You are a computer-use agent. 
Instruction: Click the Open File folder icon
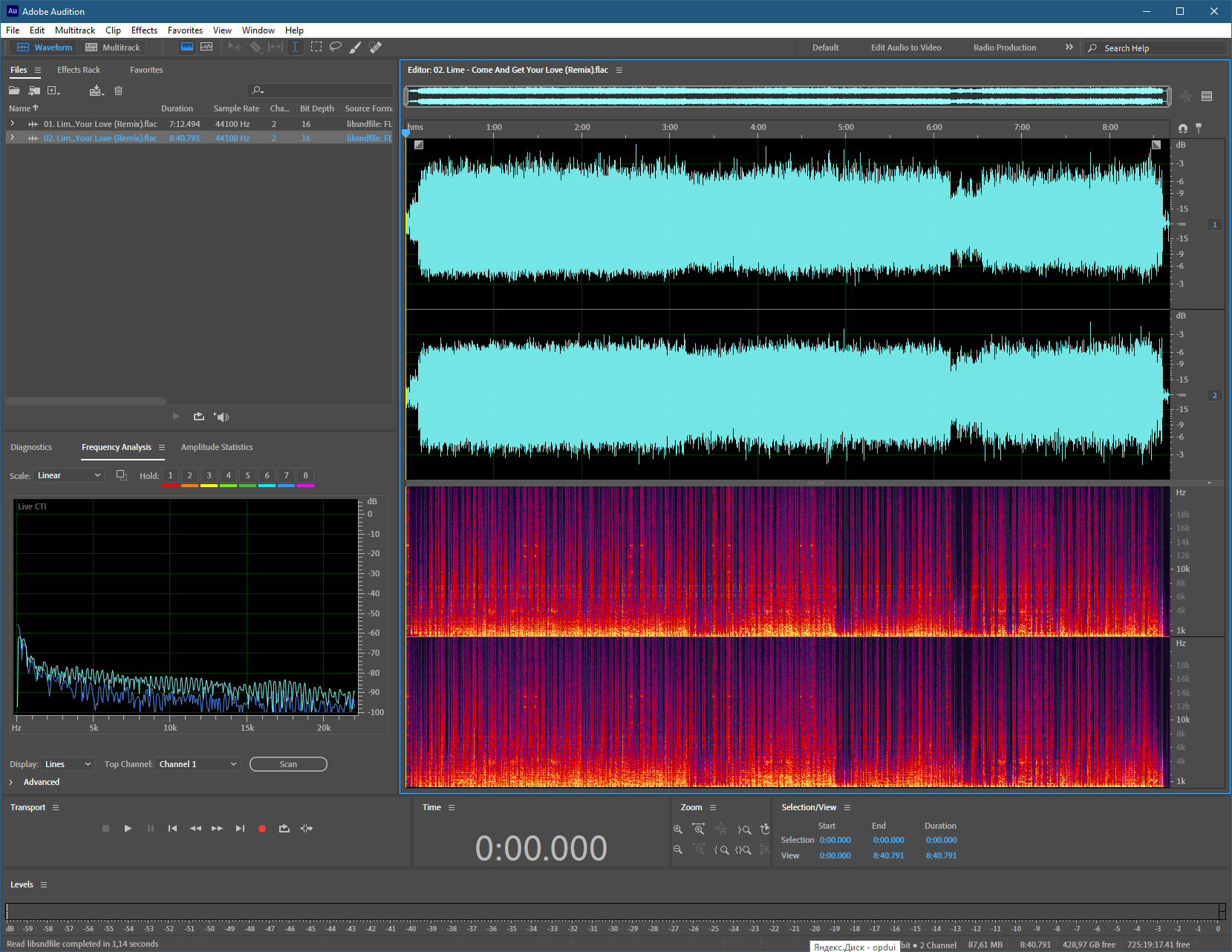coord(14,91)
